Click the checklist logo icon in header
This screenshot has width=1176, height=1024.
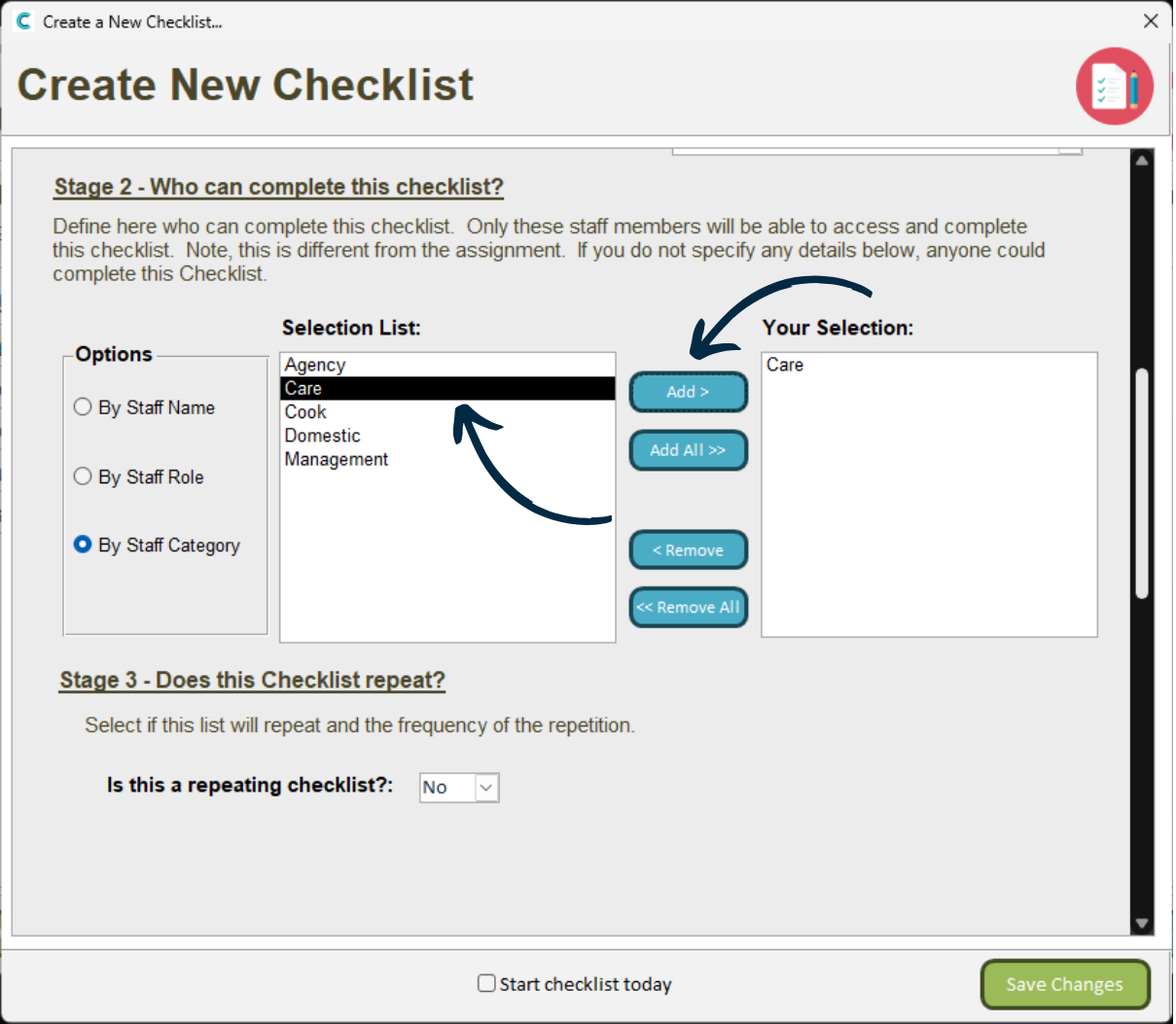[x=1114, y=87]
